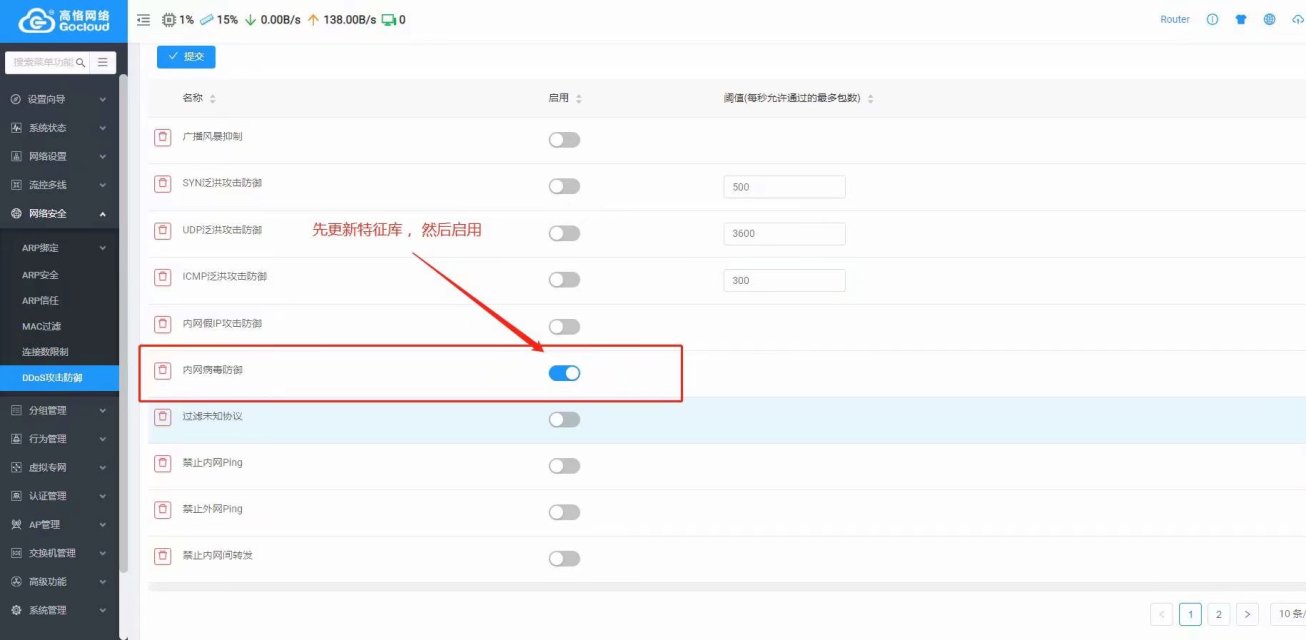
Task: Click the delete icon for 广播风暴抑制 row
Action: click(162, 138)
